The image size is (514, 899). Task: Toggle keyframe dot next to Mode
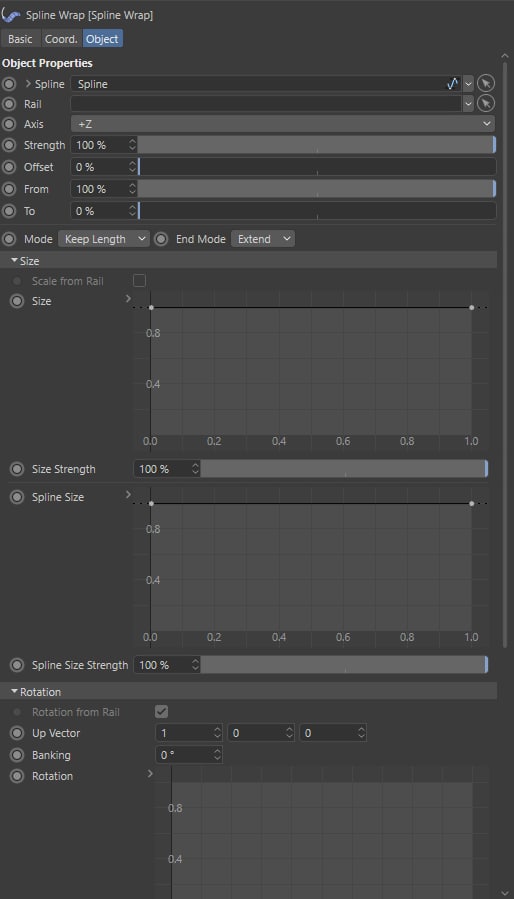9,239
